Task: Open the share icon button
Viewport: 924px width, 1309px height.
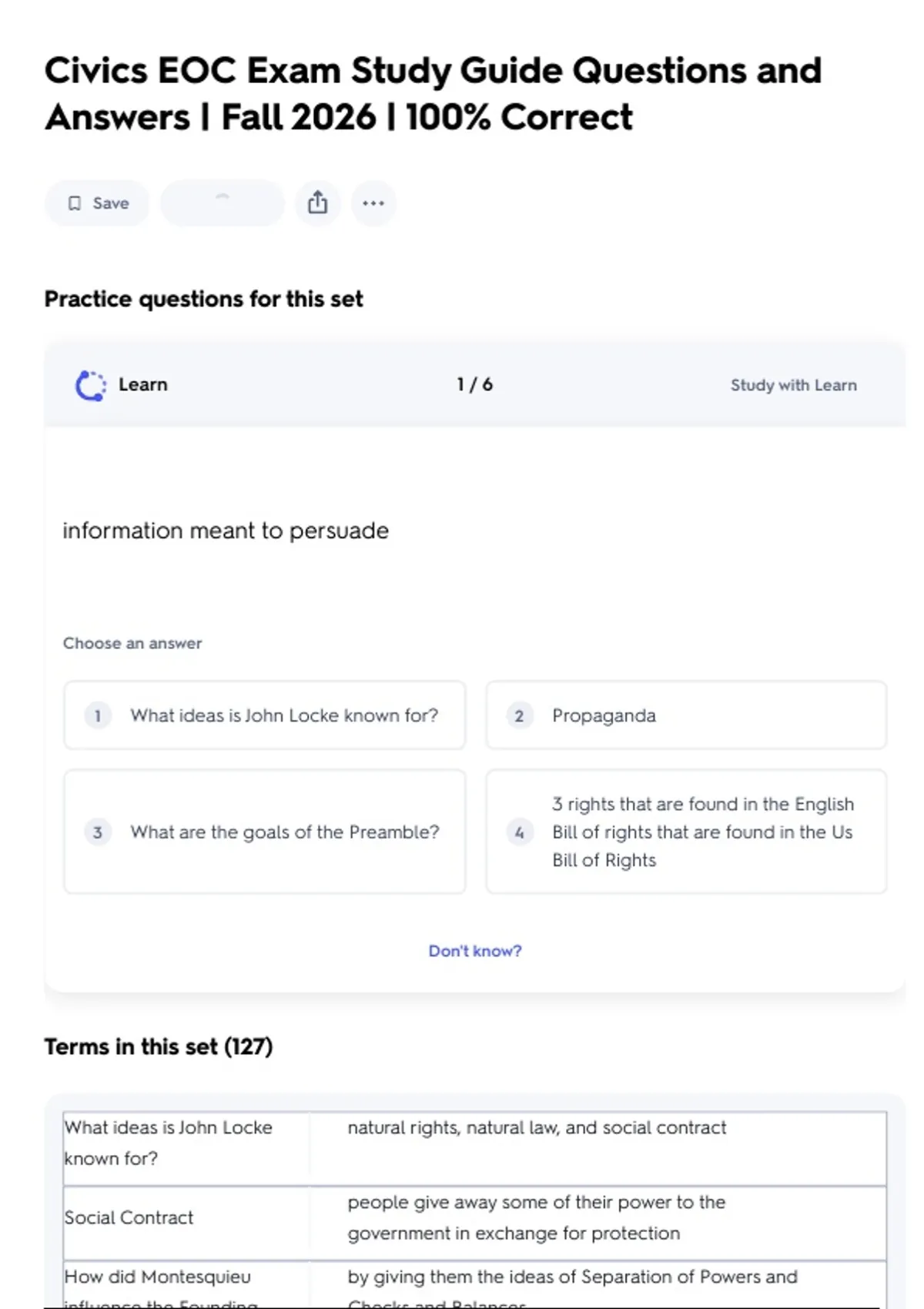Action: (317, 203)
